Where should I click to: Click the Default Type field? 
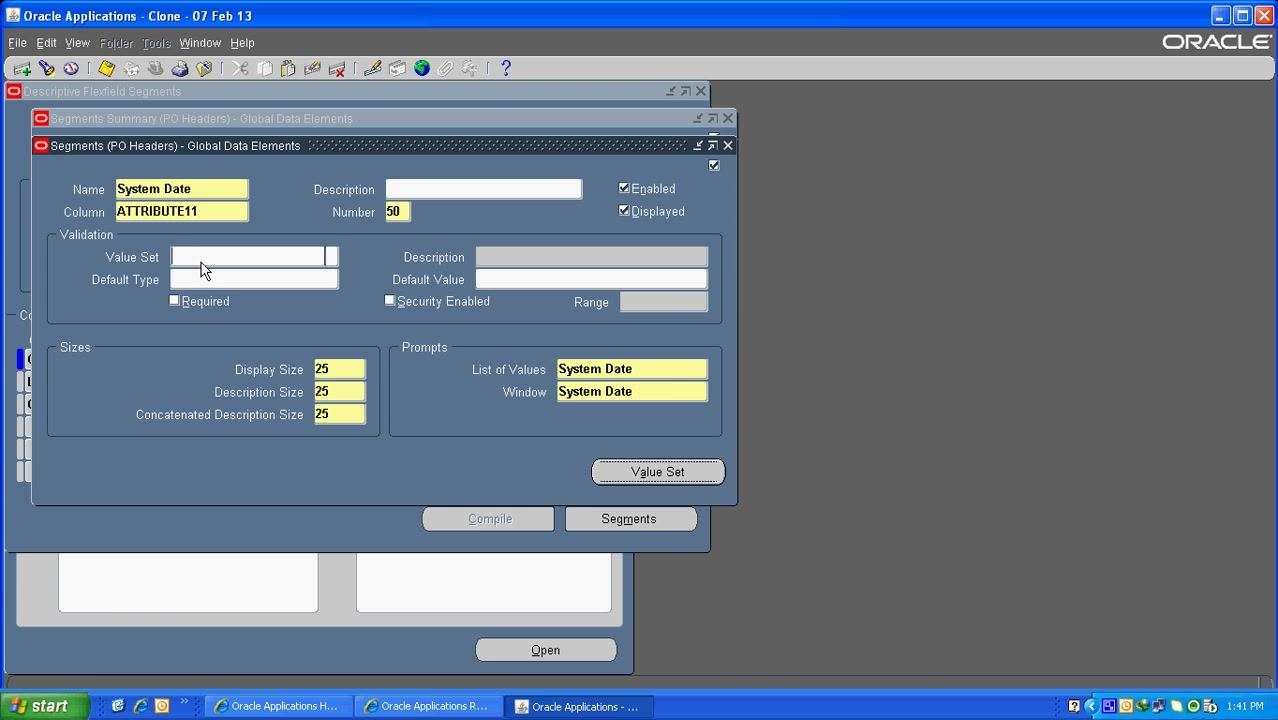click(x=254, y=279)
